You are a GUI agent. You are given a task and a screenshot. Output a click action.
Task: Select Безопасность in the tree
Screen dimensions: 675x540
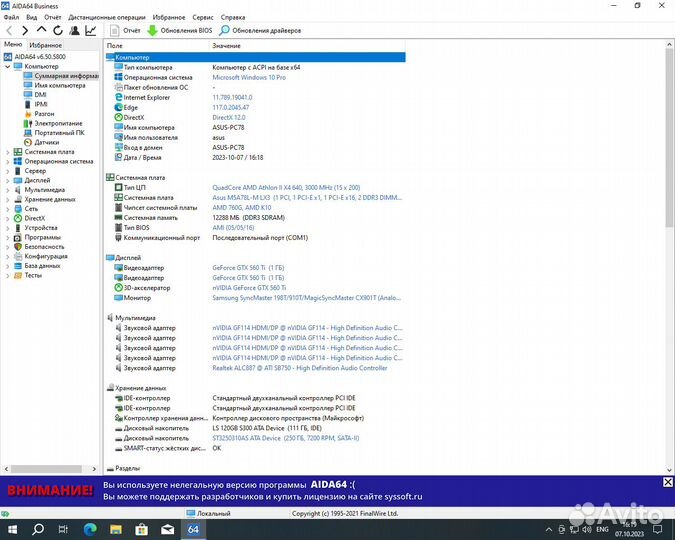tap(39, 247)
